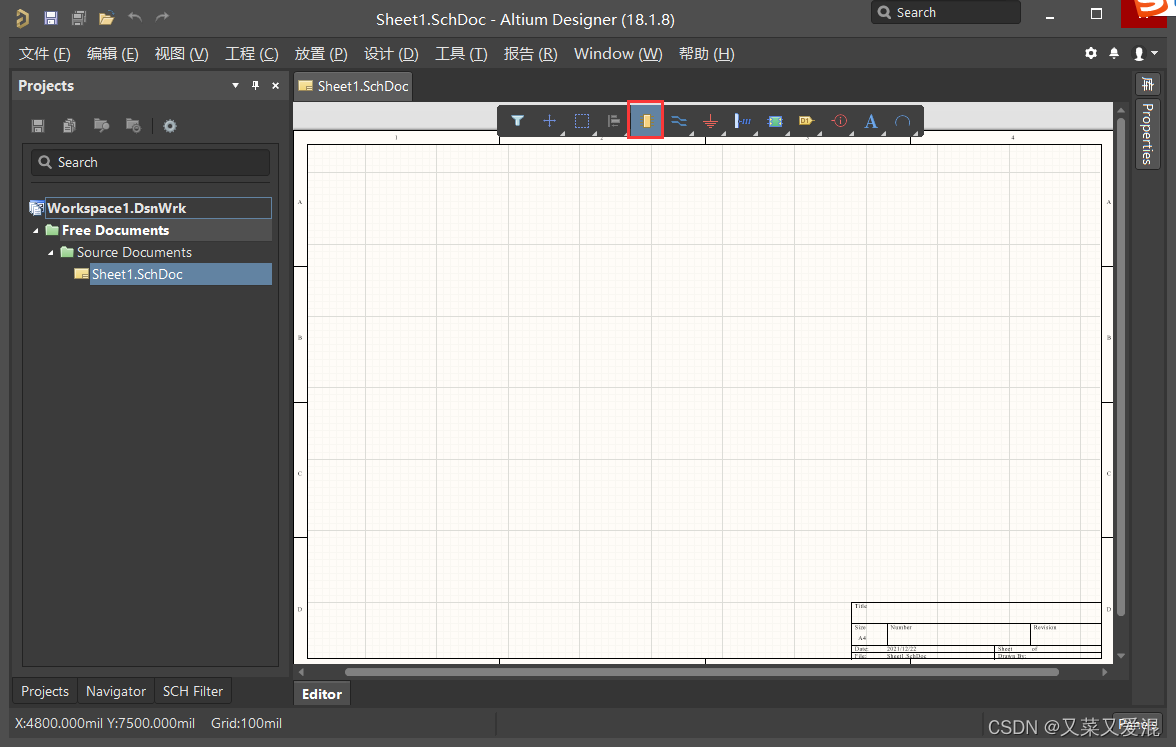Open the notifications bell icon
The height and width of the screenshot is (747, 1176).
tap(1114, 54)
